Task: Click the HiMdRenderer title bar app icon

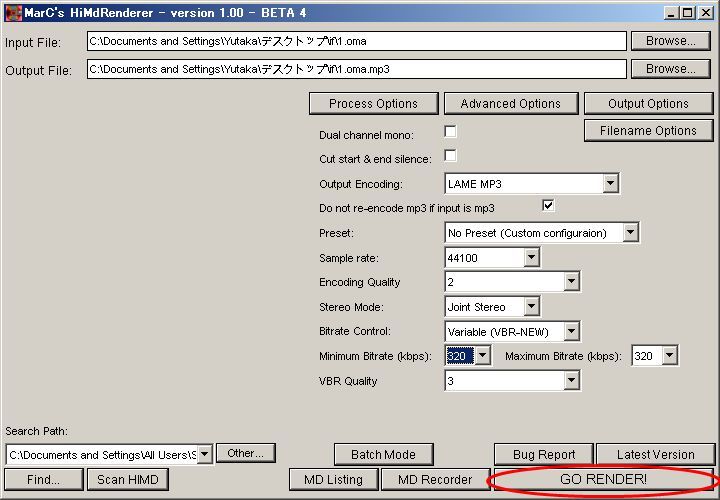Action: (x=13, y=13)
